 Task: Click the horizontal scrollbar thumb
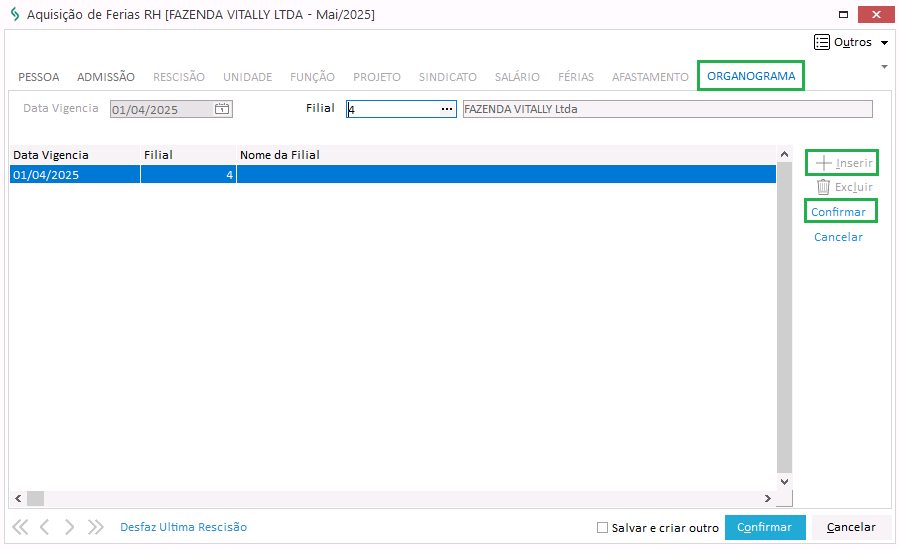pos(36,499)
